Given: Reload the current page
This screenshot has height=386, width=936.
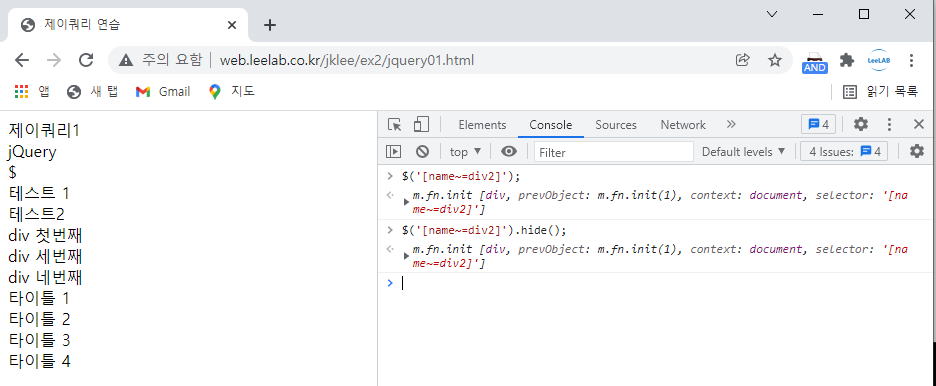Looking at the screenshot, I should [x=87, y=60].
